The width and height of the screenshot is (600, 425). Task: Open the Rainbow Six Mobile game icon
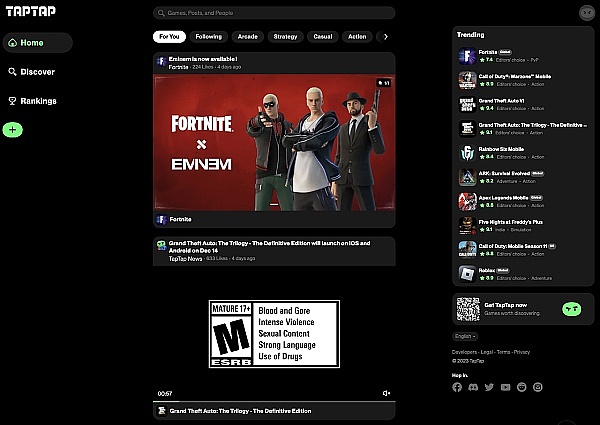tap(466, 153)
